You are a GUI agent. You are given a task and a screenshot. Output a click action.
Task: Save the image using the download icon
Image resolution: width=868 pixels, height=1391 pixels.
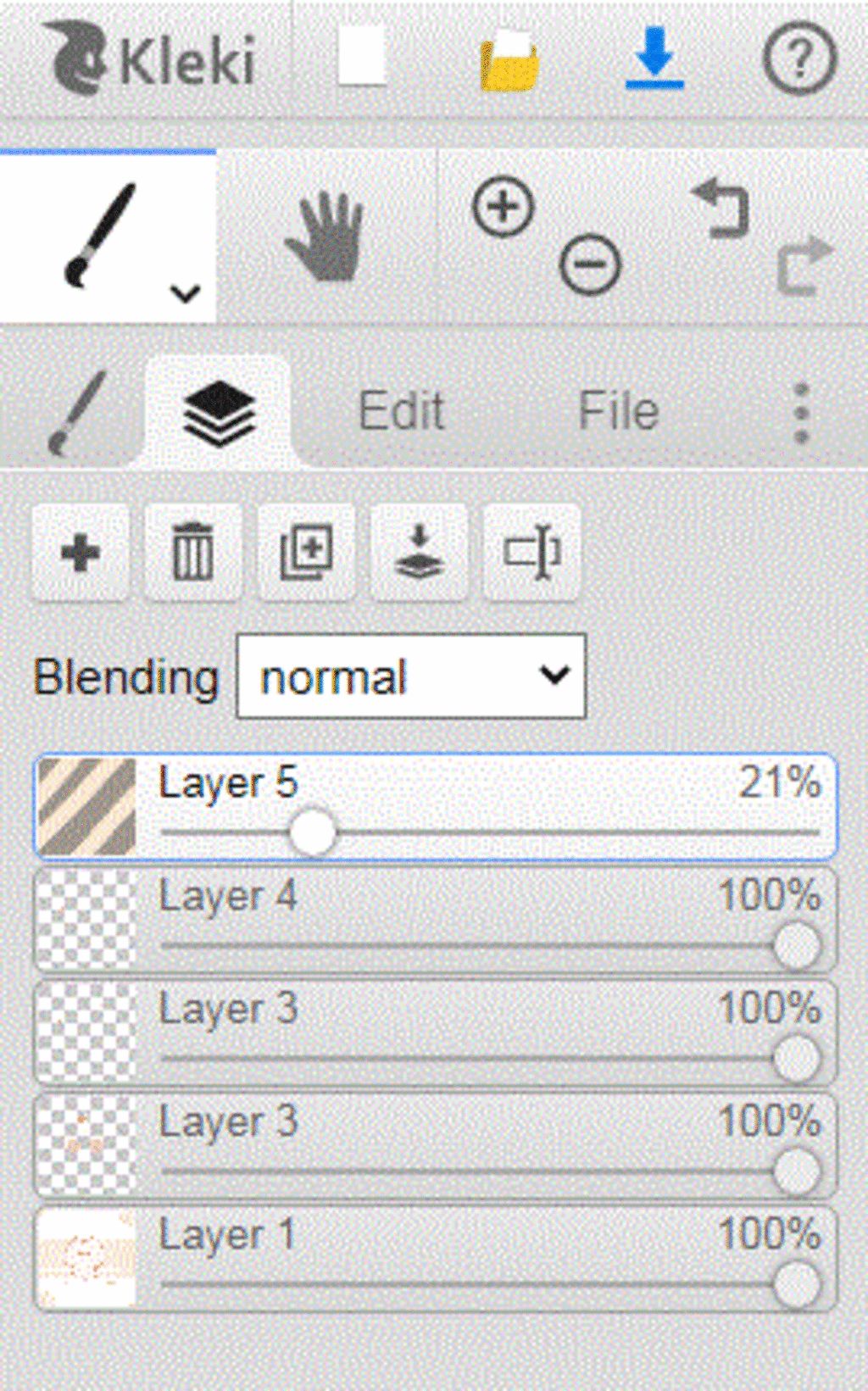tap(654, 58)
